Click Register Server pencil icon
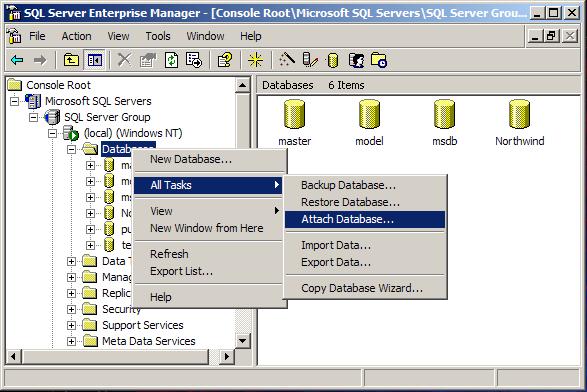Screen dimensions: 587x392 coord(310,60)
